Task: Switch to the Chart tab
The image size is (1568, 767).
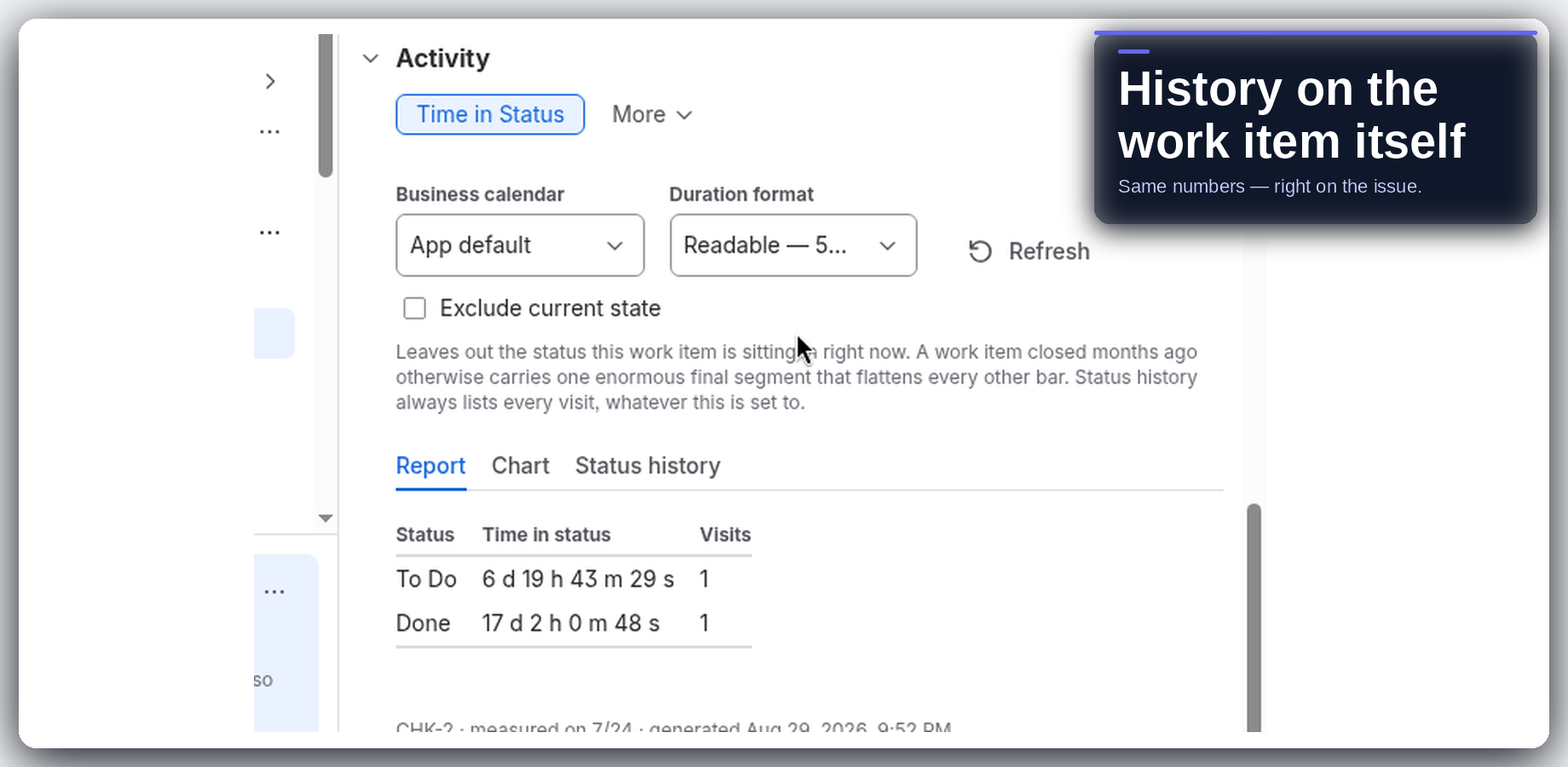Action: click(521, 466)
